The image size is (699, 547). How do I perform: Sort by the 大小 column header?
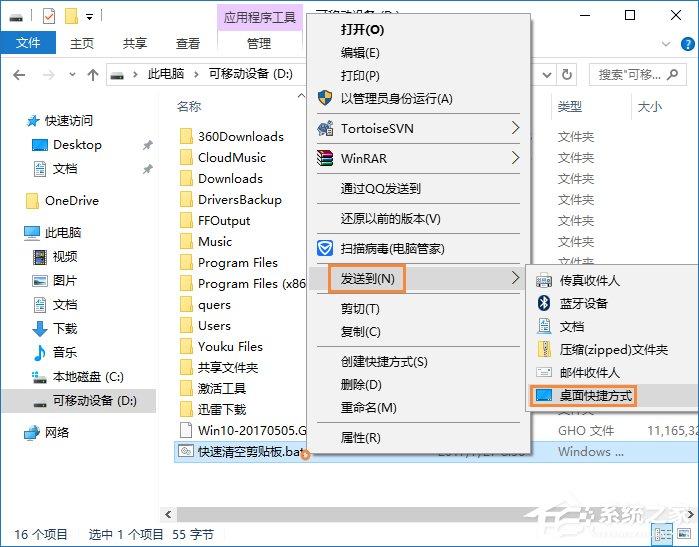650,107
